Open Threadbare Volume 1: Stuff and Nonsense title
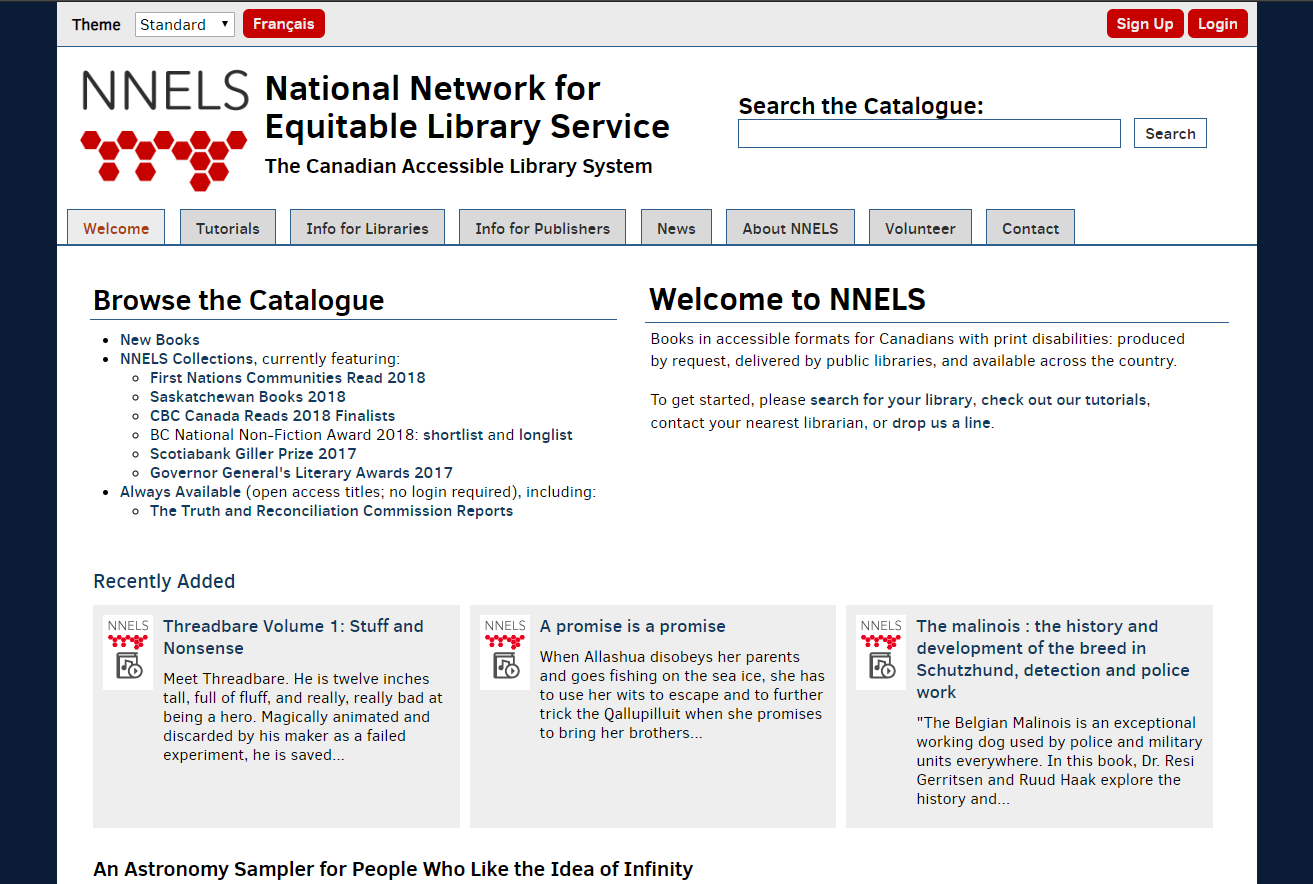 [293, 637]
